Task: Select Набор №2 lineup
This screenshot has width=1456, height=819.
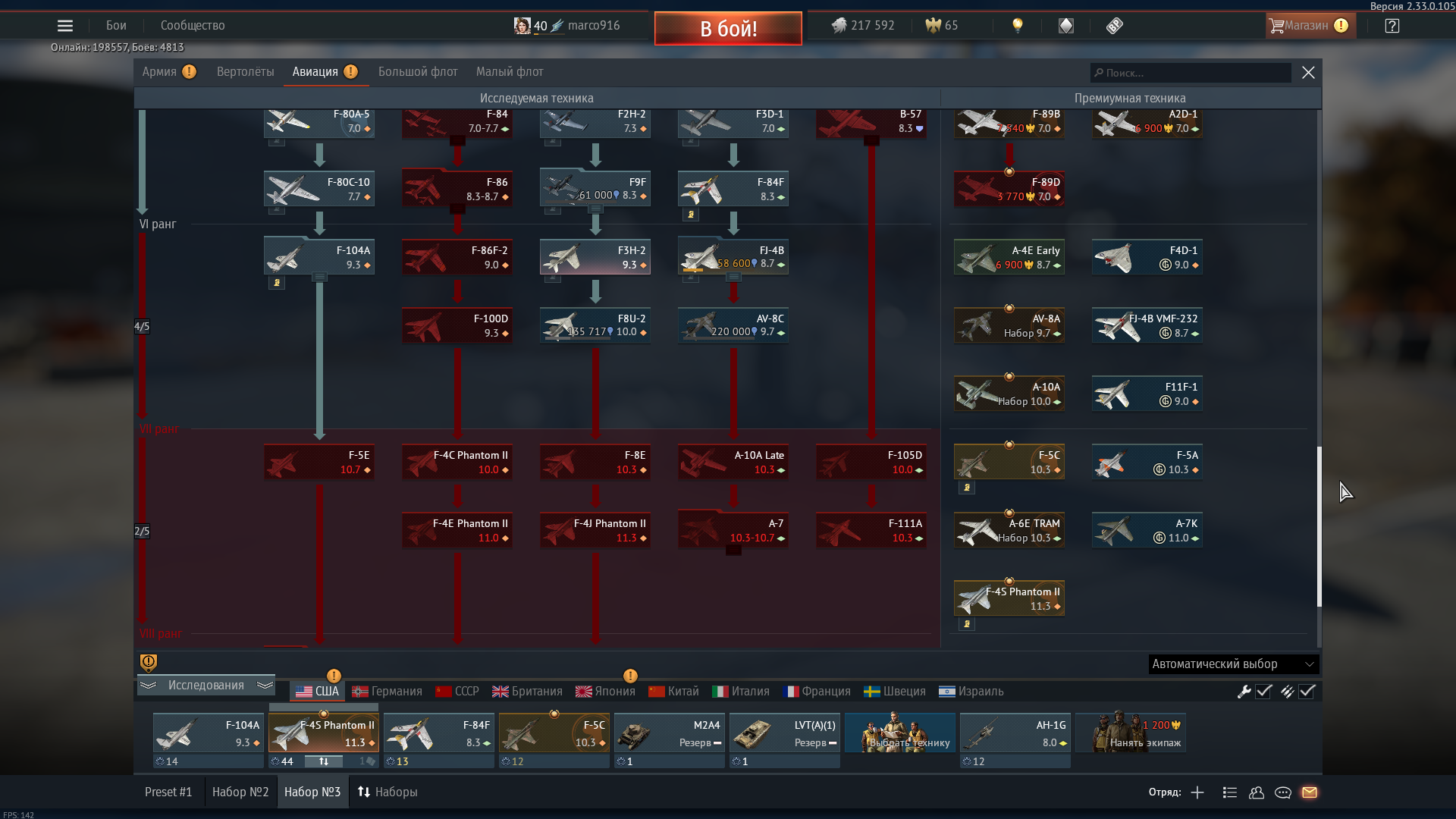Action: [x=240, y=792]
